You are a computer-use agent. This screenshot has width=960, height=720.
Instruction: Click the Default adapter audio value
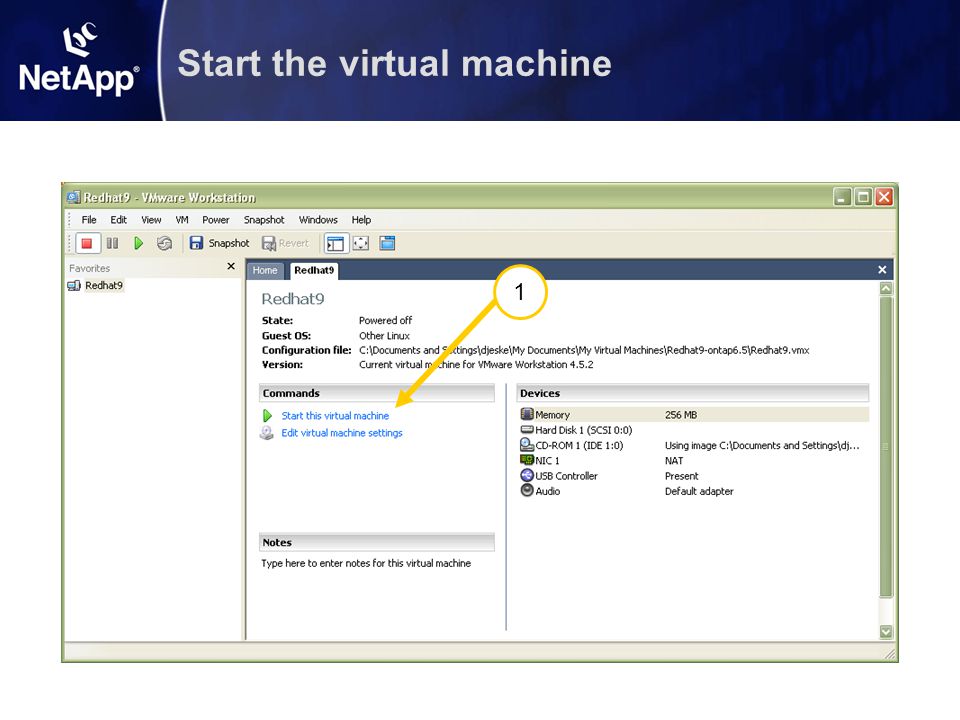[699, 492]
